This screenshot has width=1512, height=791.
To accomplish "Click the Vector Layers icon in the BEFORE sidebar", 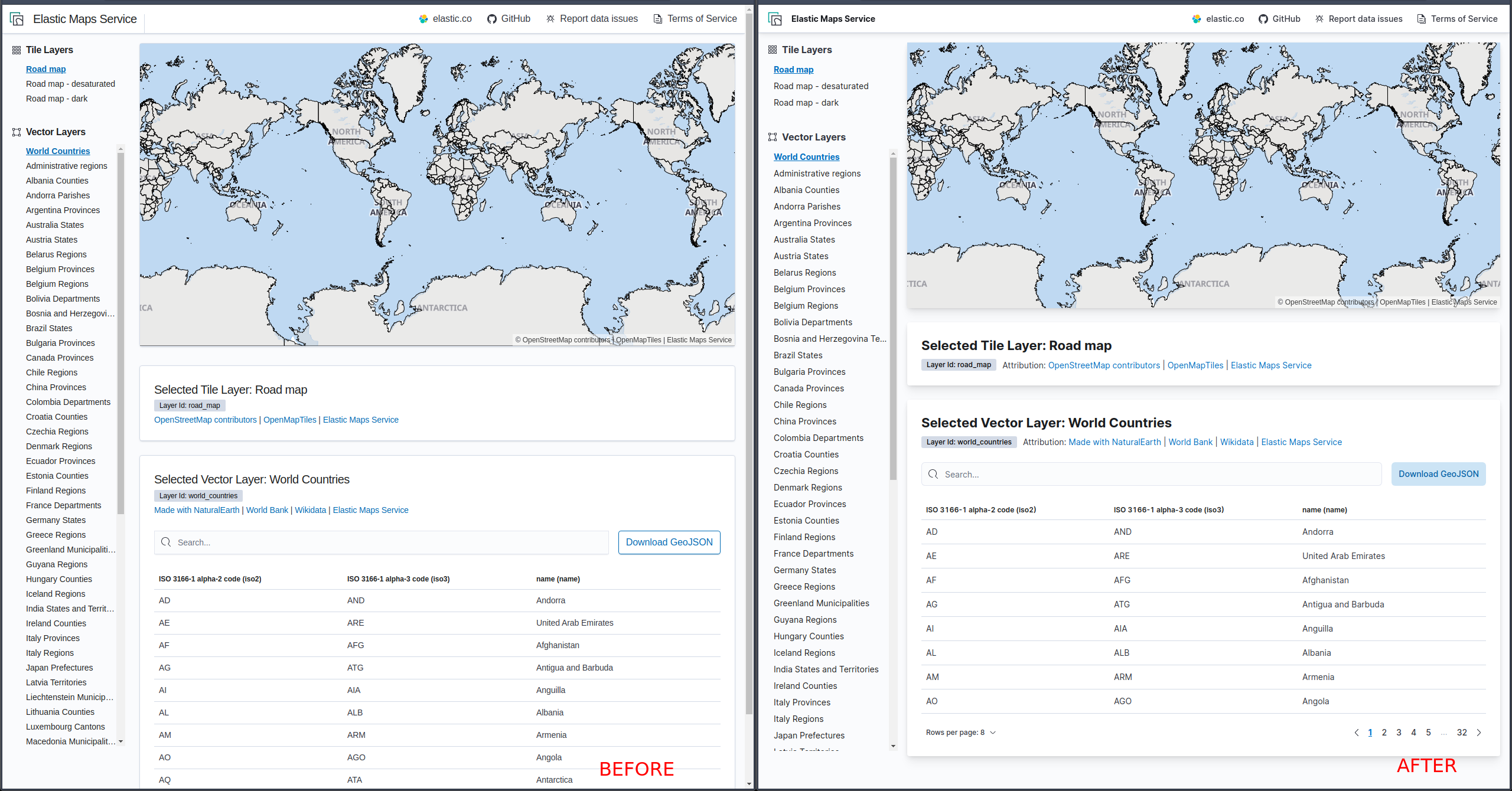I will point(17,132).
